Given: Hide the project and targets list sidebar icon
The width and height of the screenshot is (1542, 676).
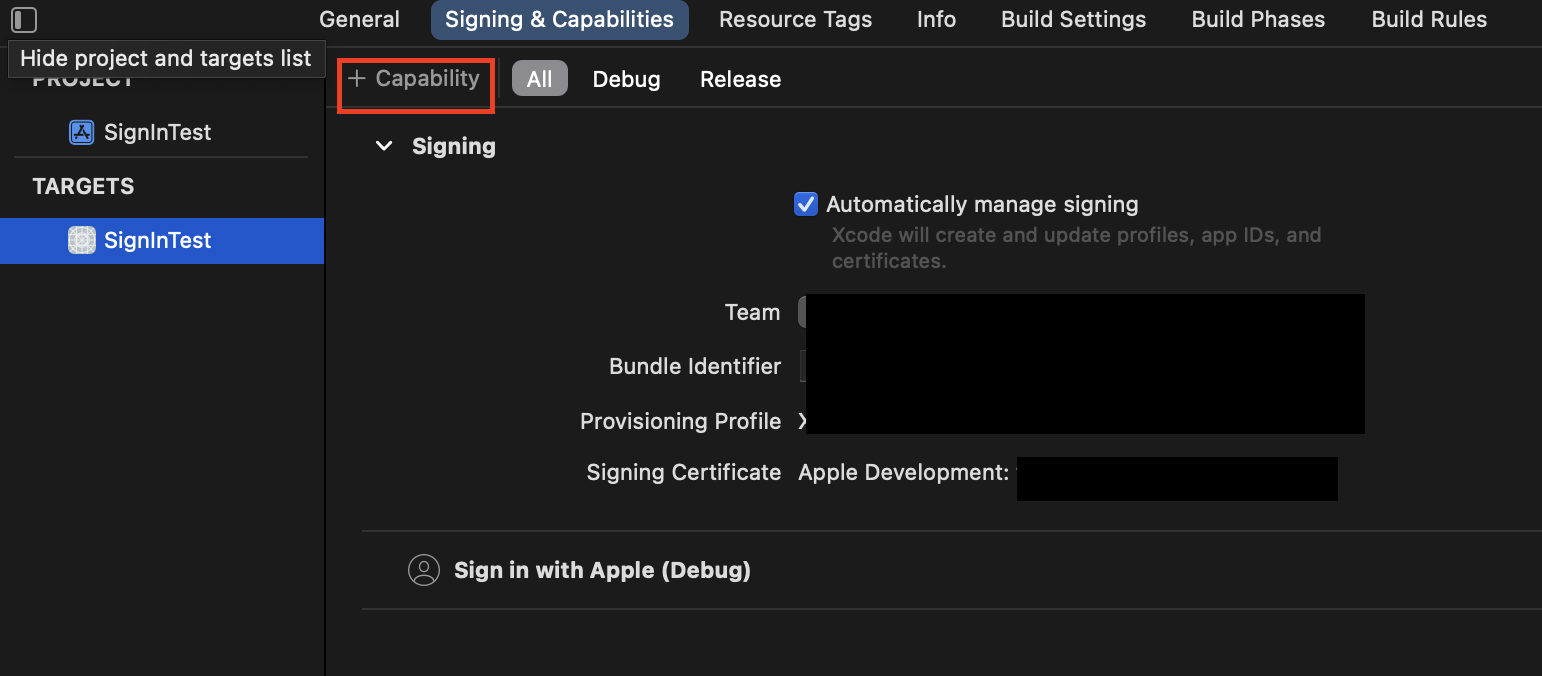Looking at the screenshot, I should point(23,20).
